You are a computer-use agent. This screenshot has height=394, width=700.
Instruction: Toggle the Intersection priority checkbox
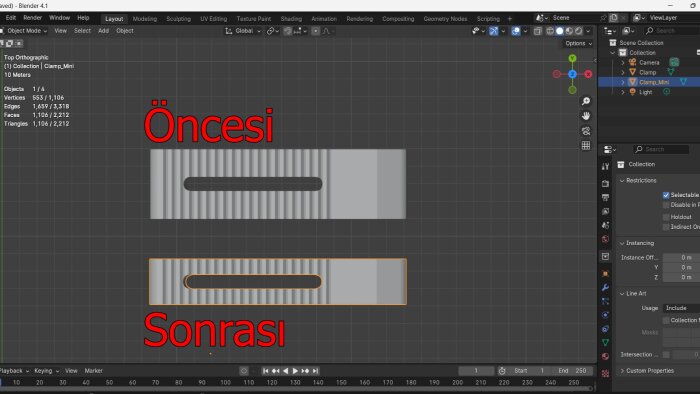[x=666, y=355]
